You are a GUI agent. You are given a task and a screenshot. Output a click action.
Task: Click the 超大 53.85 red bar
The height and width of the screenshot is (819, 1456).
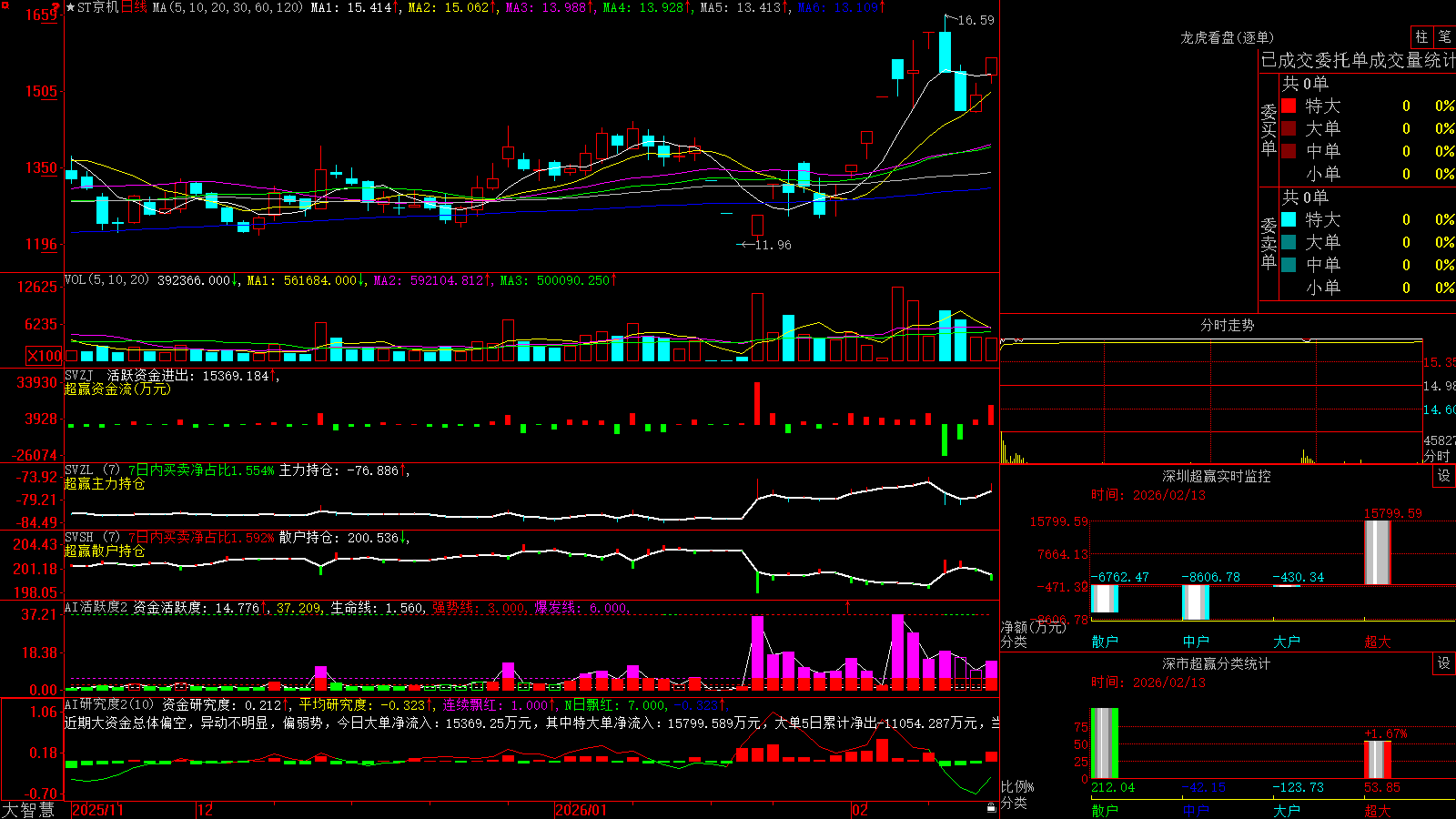(x=1378, y=760)
